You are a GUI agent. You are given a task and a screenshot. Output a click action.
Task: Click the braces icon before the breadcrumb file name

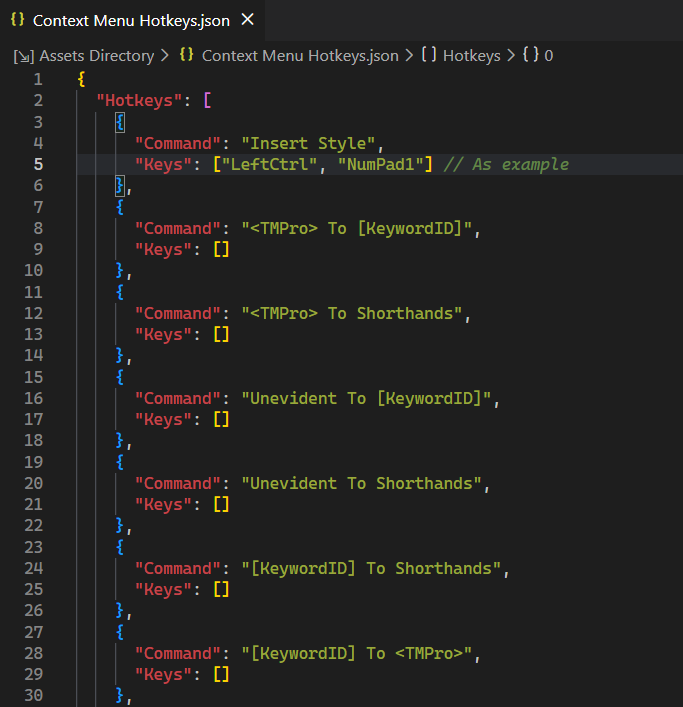click(x=186, y=56)
